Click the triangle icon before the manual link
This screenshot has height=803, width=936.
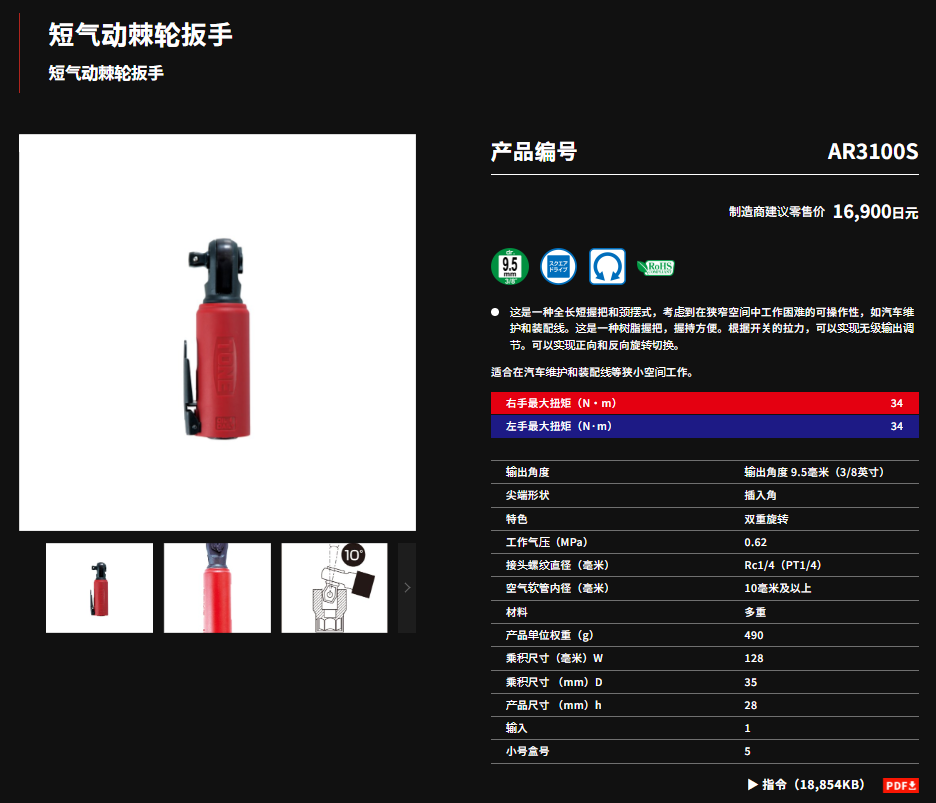tap(753, 784)
